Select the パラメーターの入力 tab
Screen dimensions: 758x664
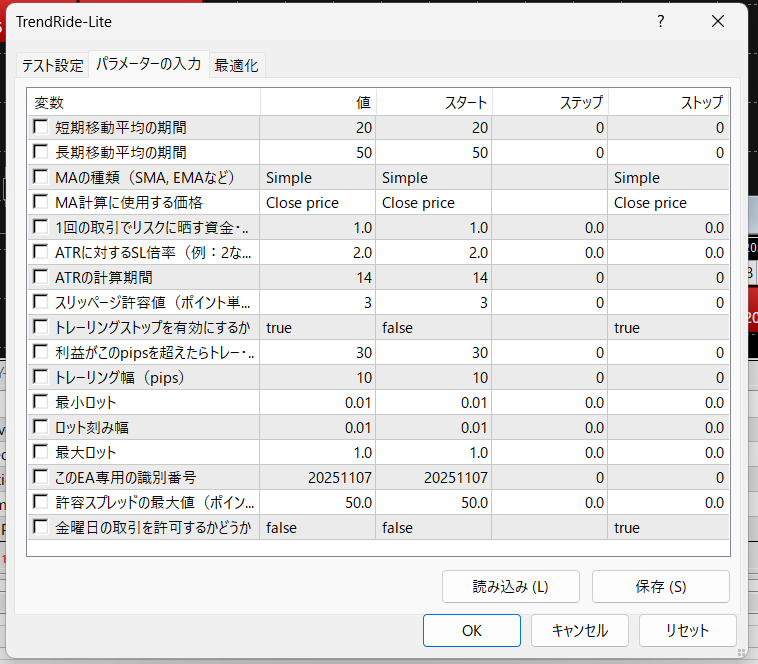148,64
